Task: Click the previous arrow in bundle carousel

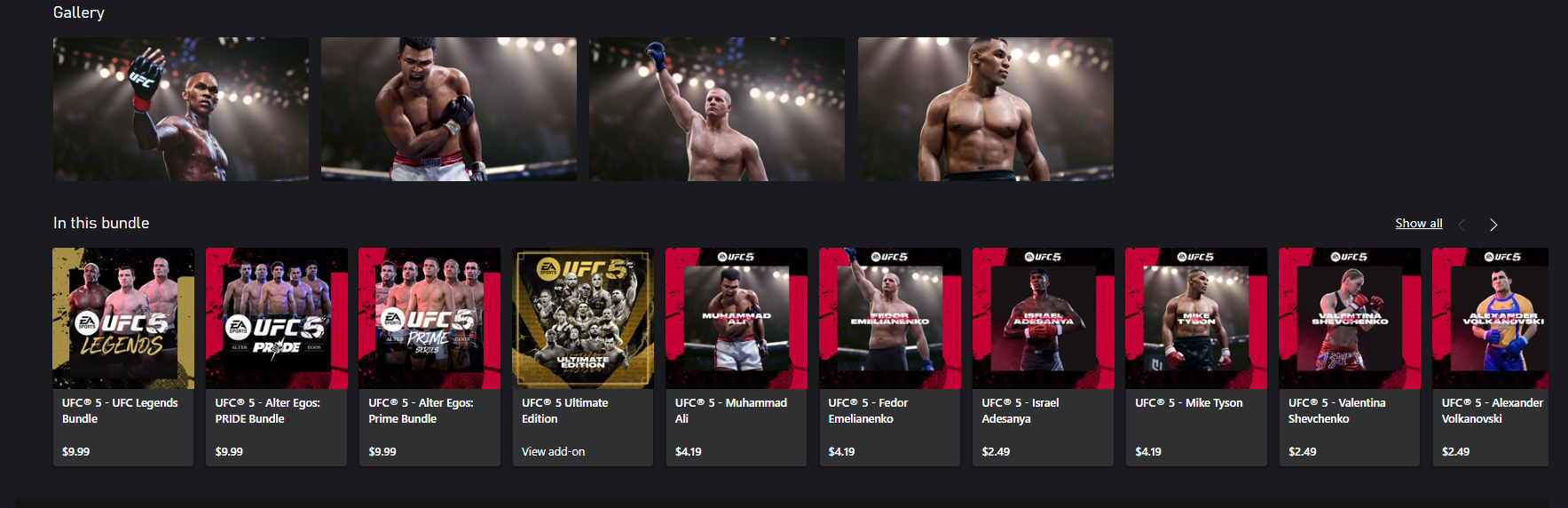Action: 1462,225
